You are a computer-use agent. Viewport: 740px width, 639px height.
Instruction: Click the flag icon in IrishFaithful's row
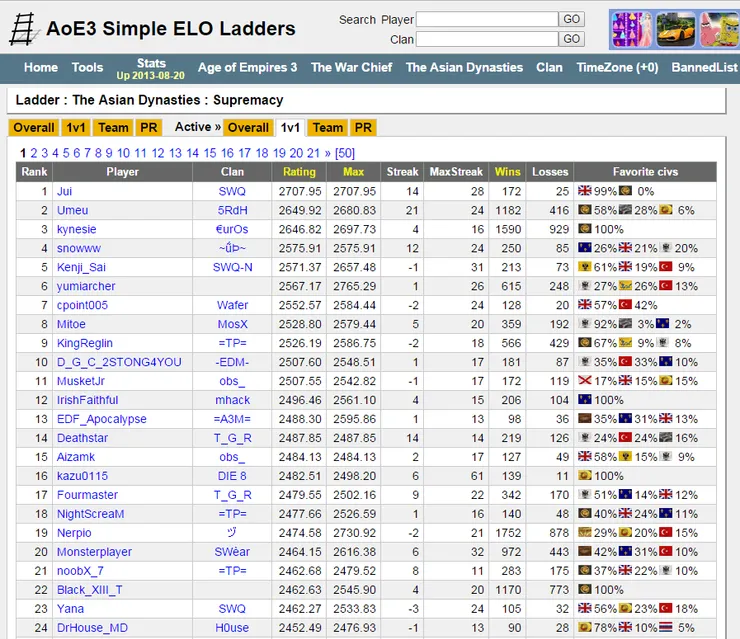pos(585,400)
